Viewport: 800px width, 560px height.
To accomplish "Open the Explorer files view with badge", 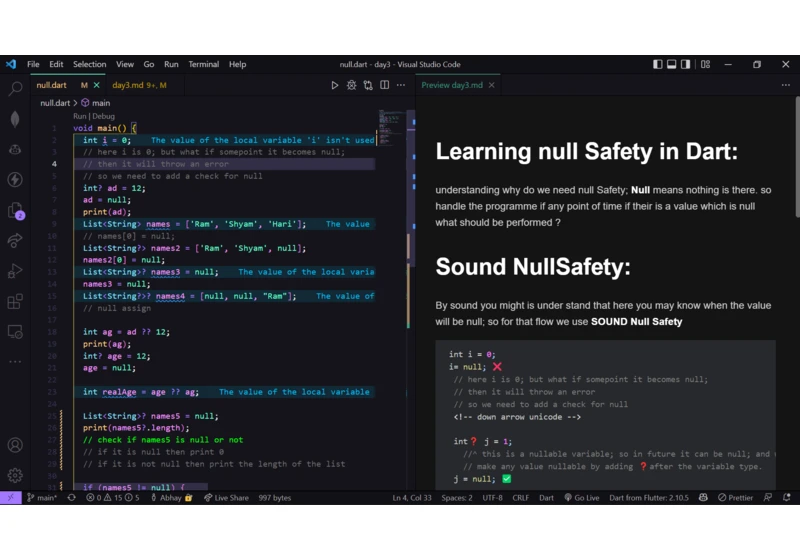I will [x=15, y=210].
